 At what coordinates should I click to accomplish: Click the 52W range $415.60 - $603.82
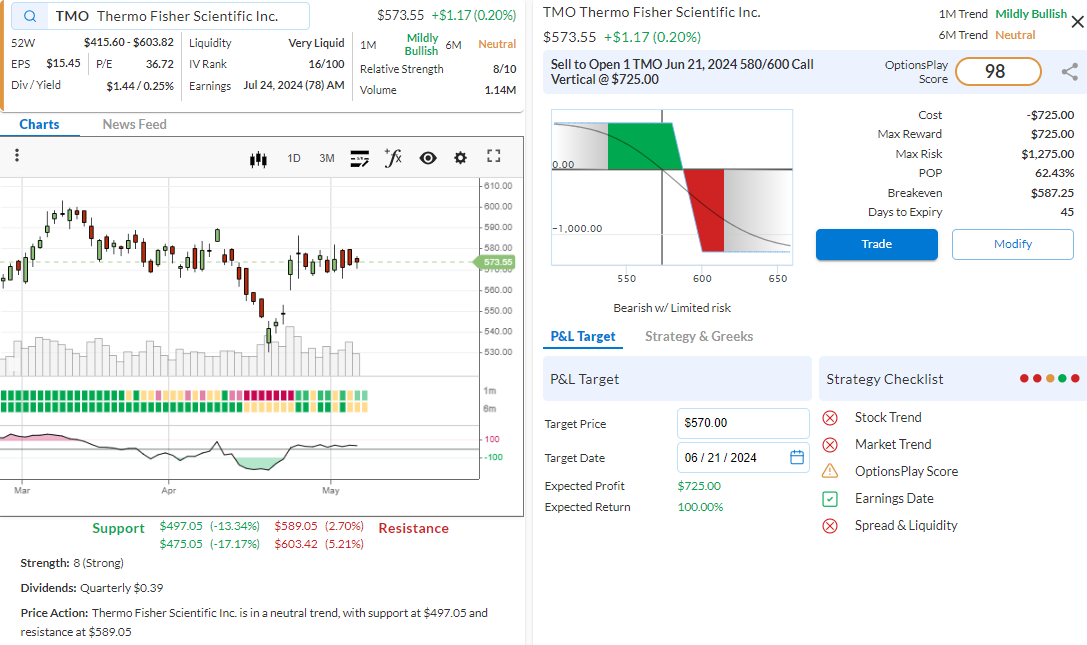pos(129,42)
